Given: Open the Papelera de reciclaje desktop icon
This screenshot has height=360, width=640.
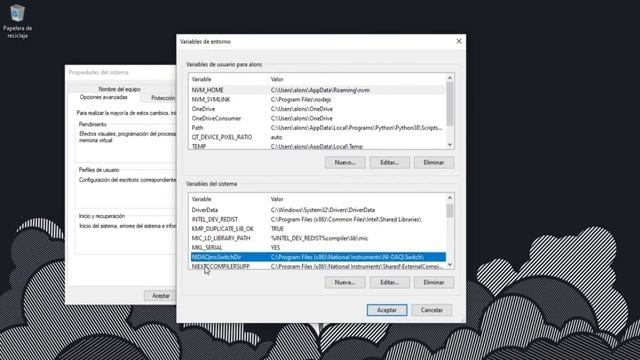Looking at the screenshot, I should pos(17,21).
